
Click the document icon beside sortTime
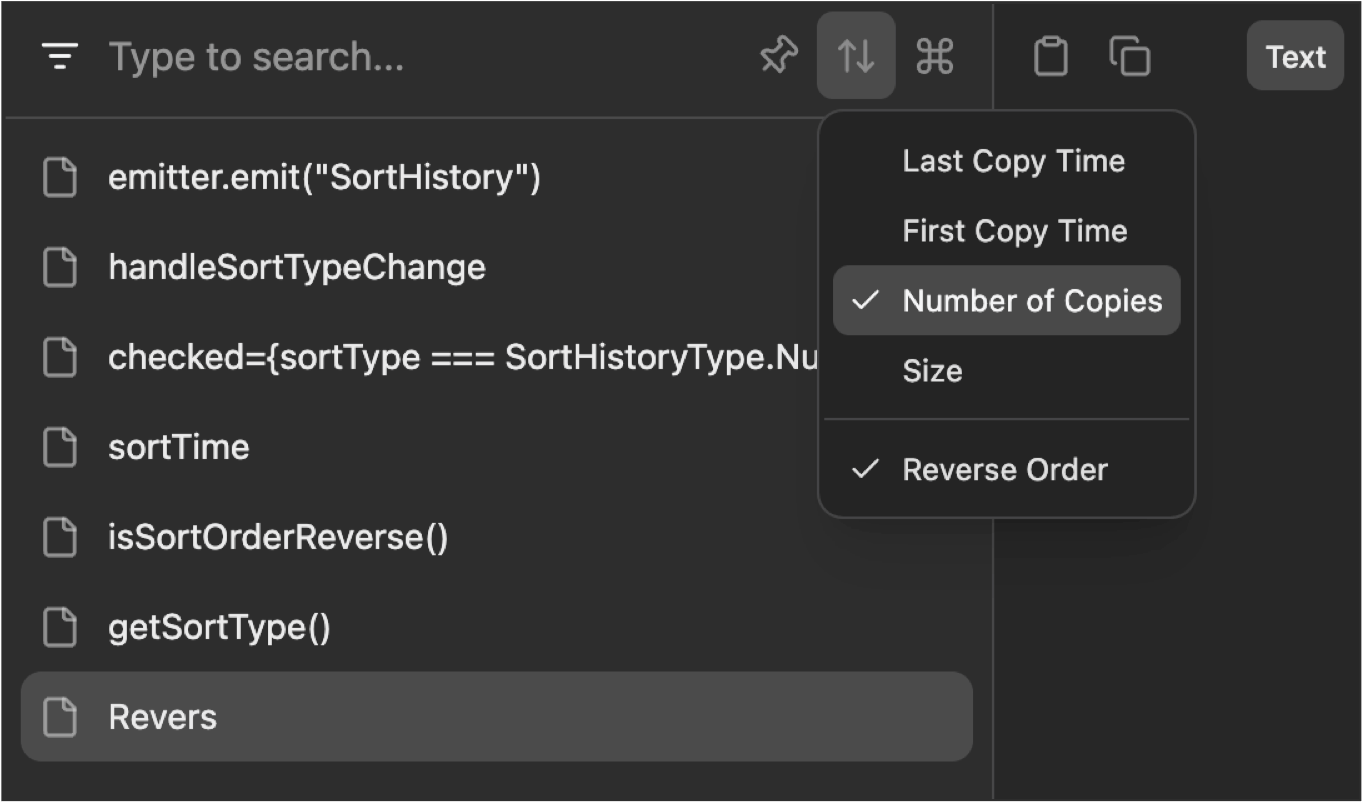(x=60, y=447)
